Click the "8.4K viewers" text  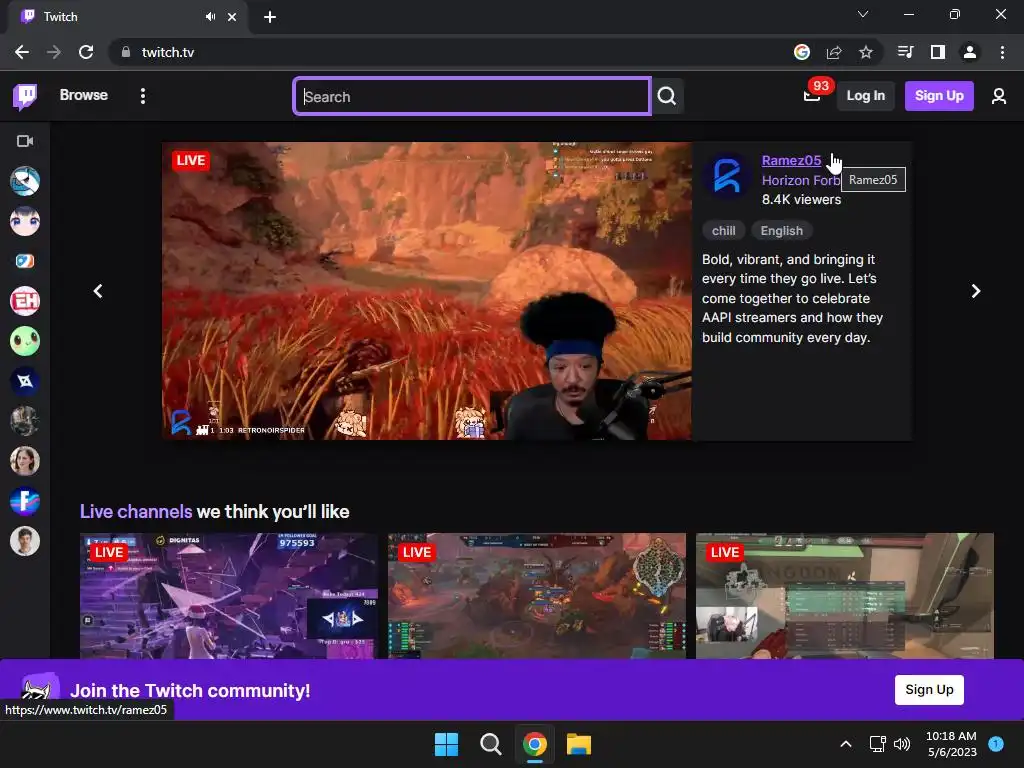point(801,200)
